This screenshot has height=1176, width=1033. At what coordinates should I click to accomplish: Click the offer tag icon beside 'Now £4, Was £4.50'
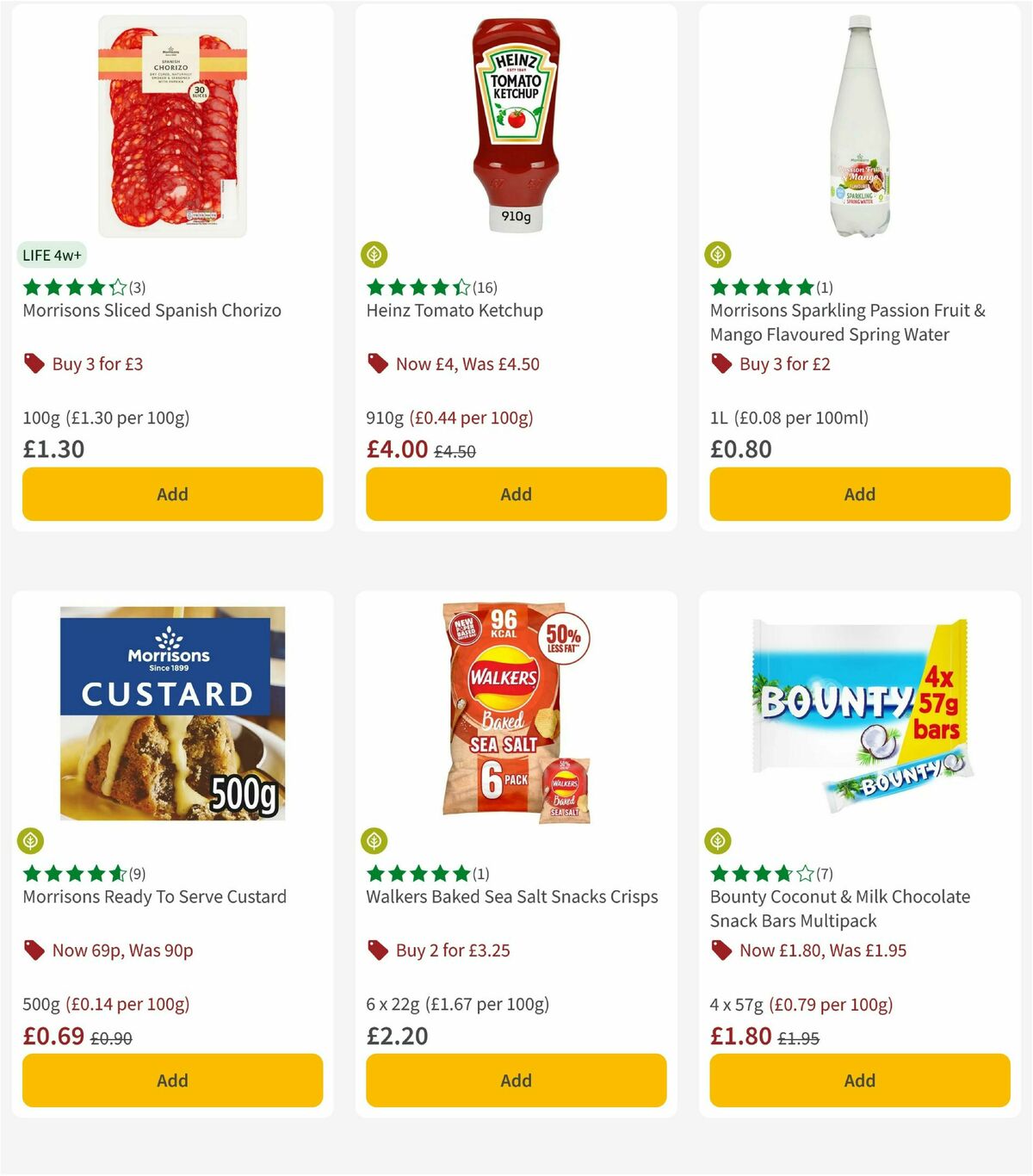pyautogui.click(x=378, y=363)
